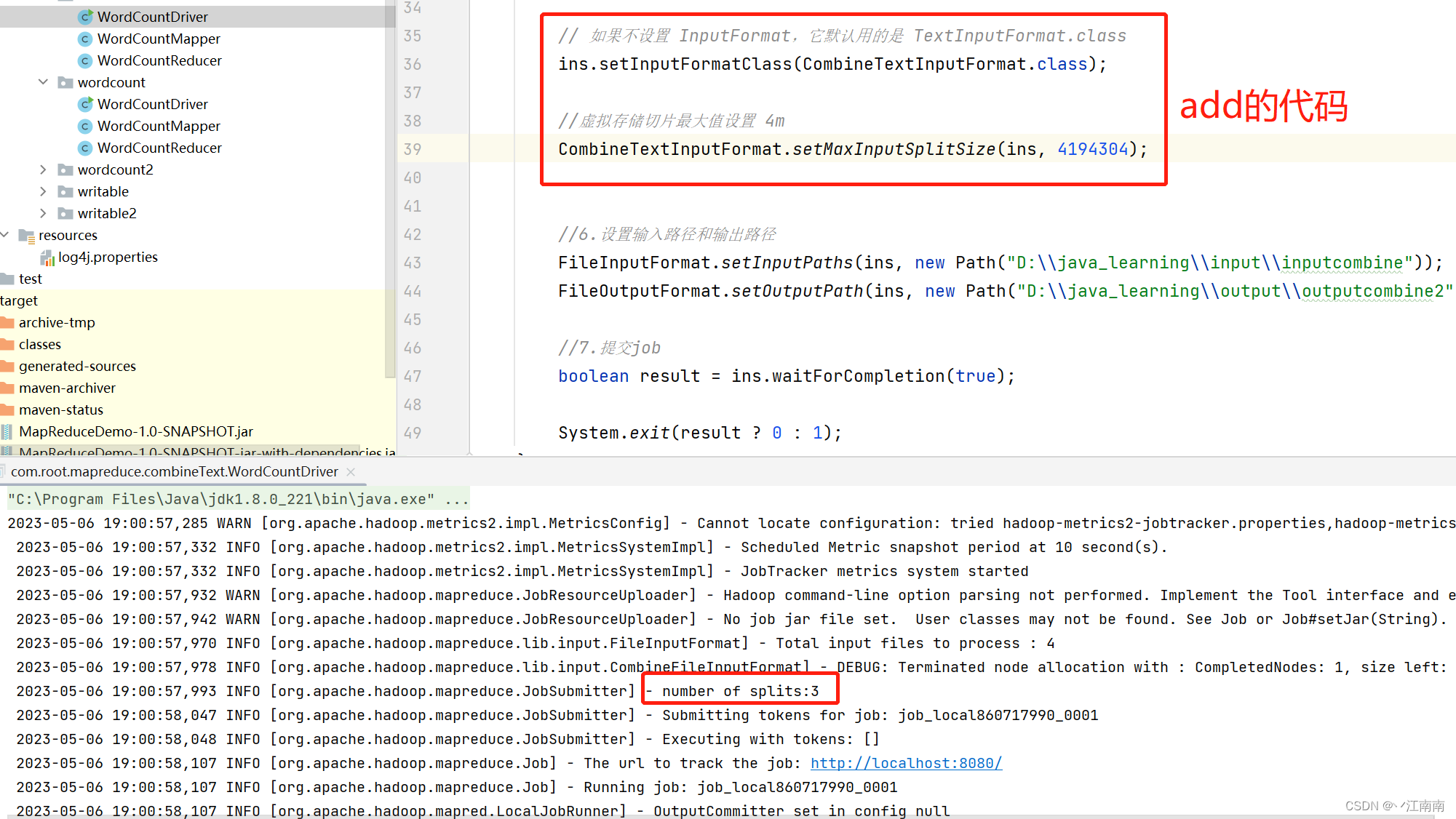
Task: Click the System.exit code line
Action: pyautogui.click(x=700, y=433)
